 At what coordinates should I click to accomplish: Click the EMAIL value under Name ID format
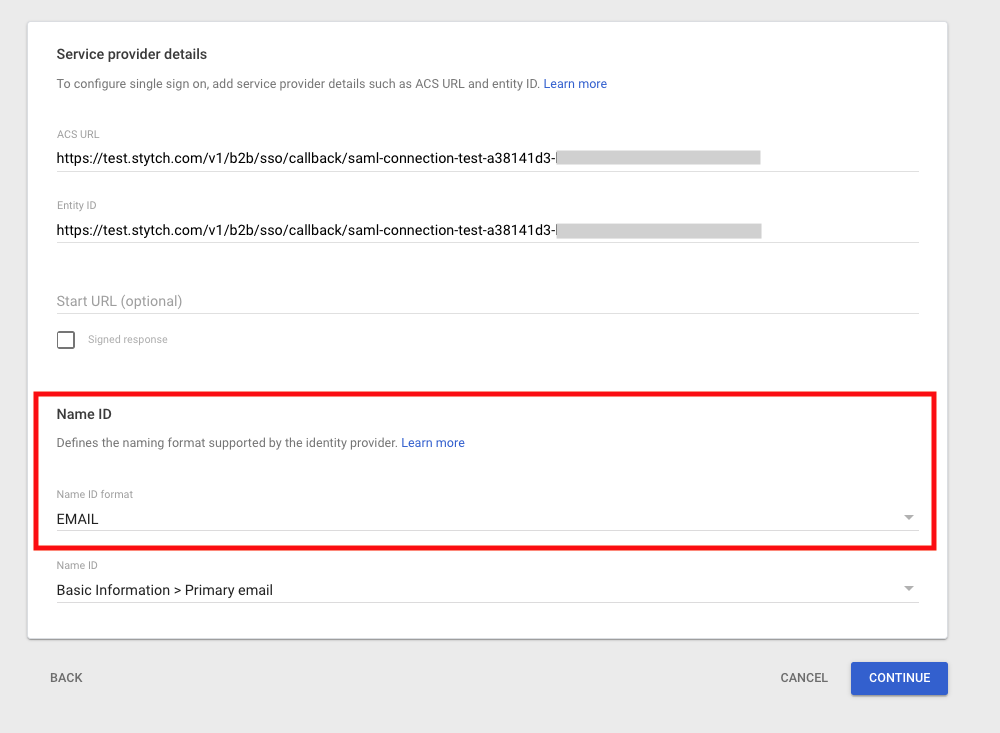coord(77,518)
